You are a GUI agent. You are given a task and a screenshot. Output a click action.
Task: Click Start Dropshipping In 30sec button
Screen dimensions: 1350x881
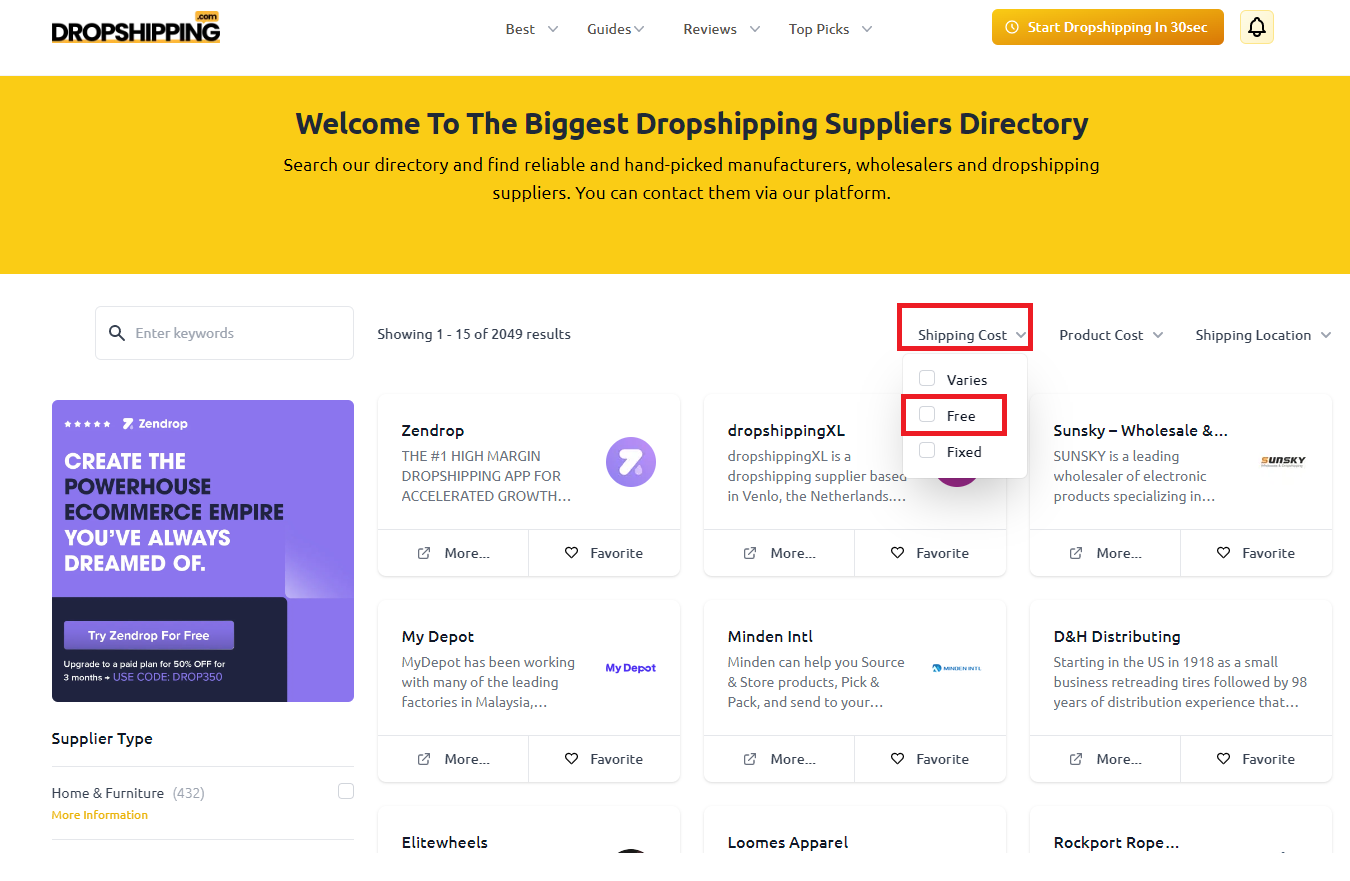point(1108,27)
